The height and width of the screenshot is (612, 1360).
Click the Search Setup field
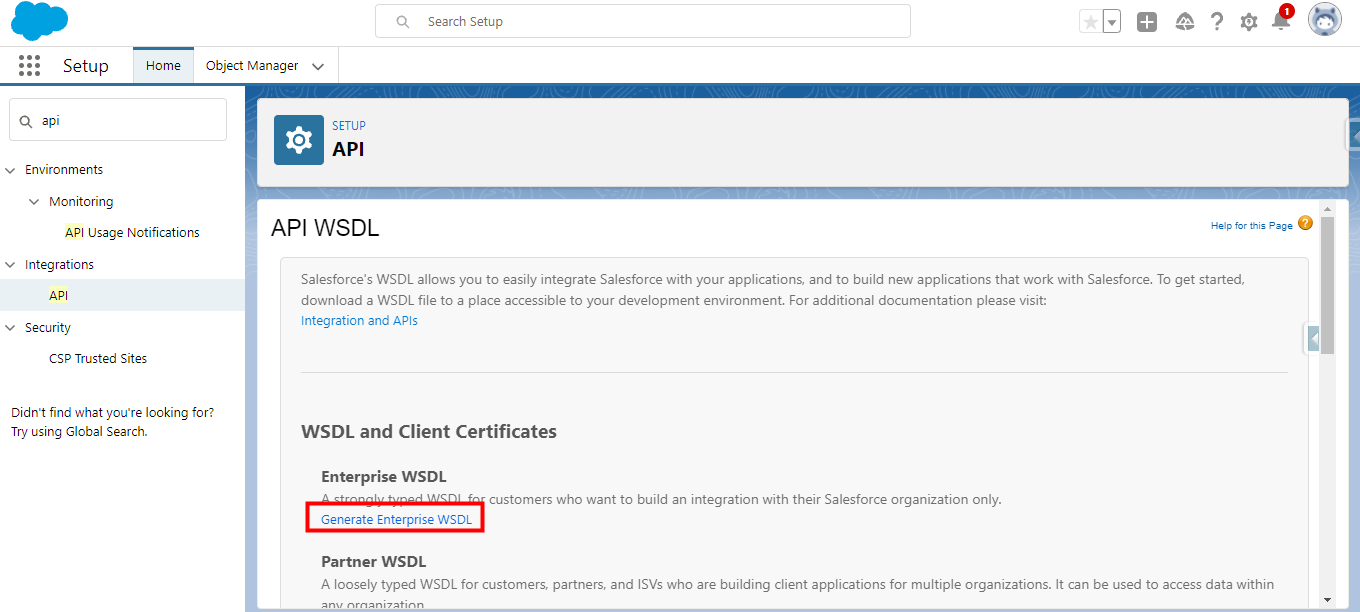[643, 21]
